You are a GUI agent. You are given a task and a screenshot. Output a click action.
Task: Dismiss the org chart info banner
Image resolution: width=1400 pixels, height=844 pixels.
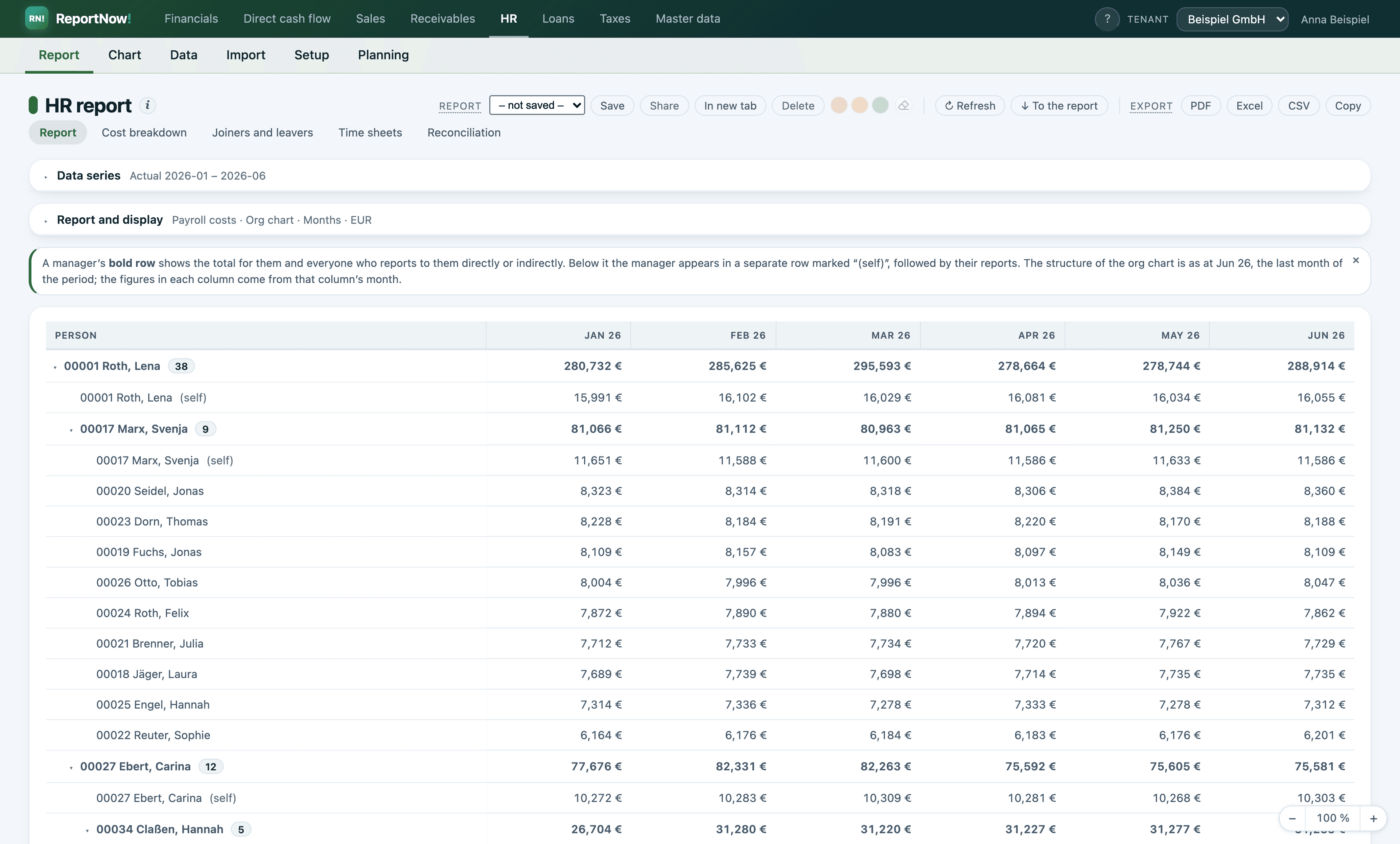click(x=1356, y=260)
